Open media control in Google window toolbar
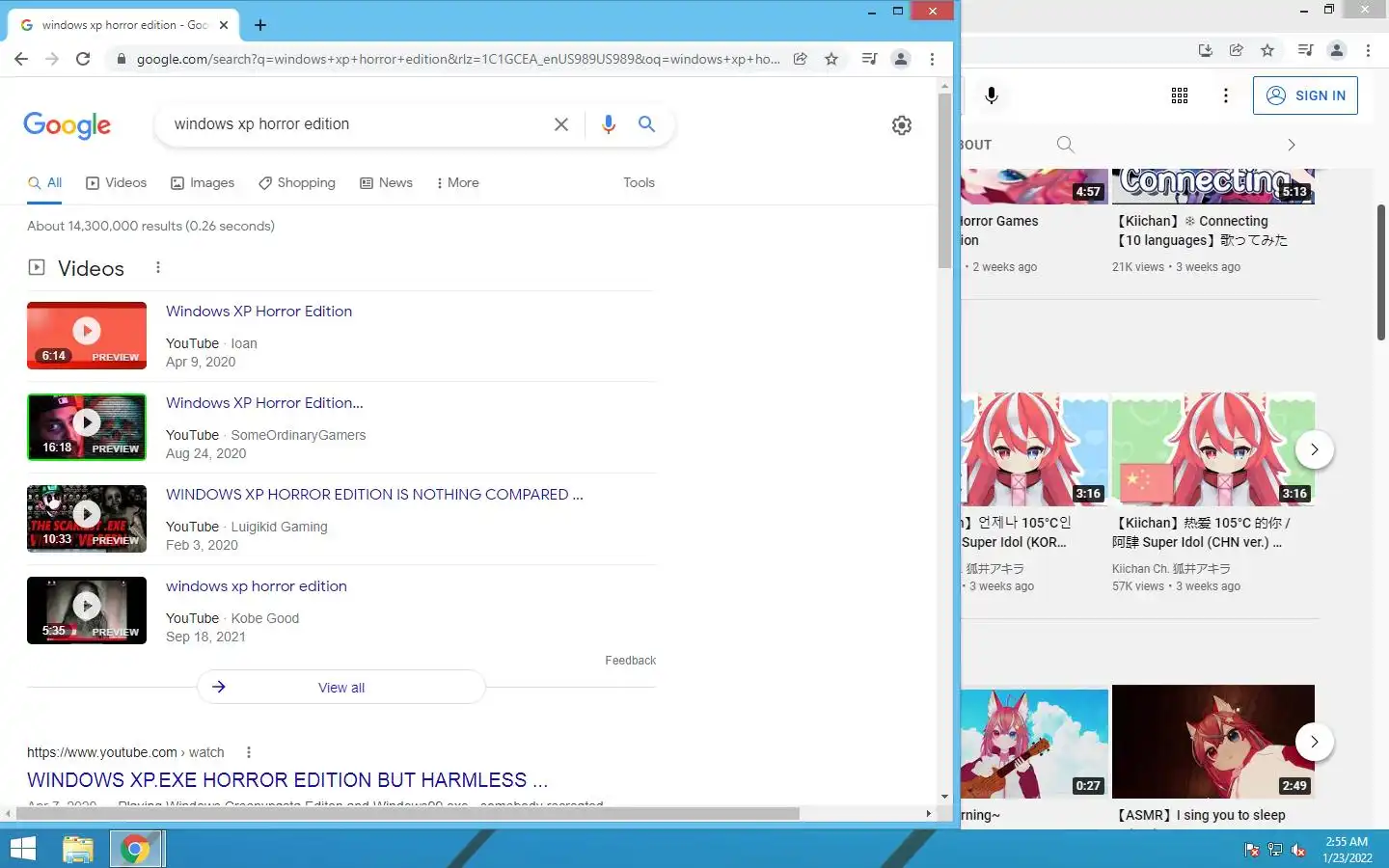Image resolution: width=1389 pixels, height=868 pixels. [x=869, y=59]
